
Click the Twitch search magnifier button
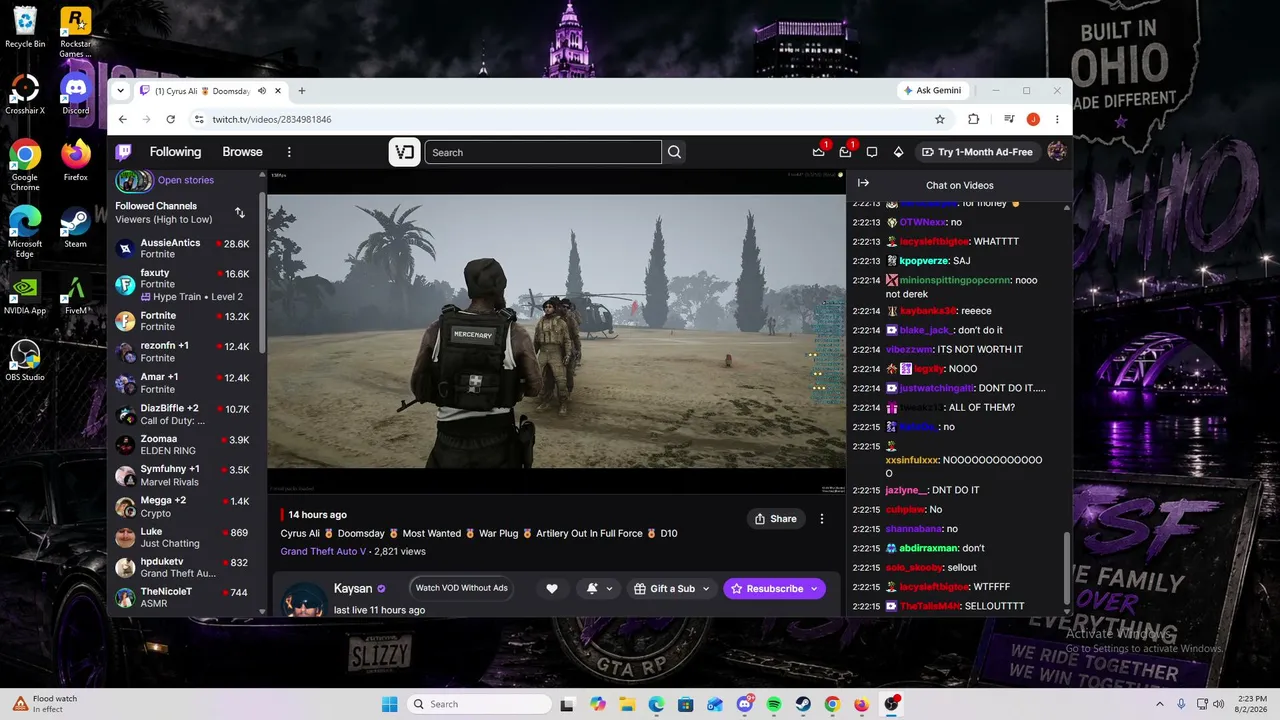pyautogui.click(x=674, y=152)
